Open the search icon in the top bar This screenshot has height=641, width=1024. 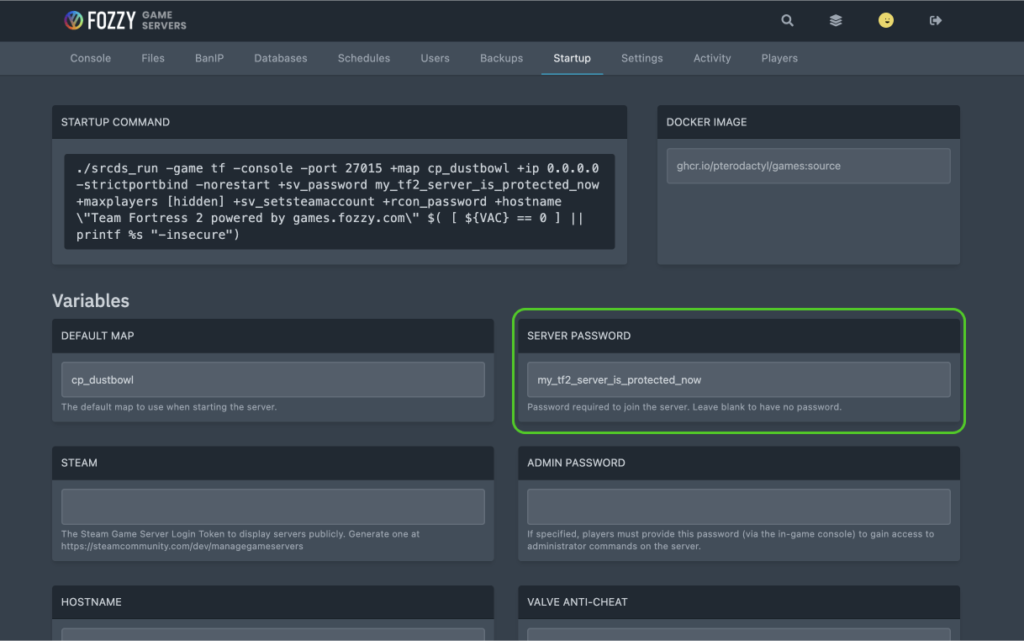coord(787,20)
